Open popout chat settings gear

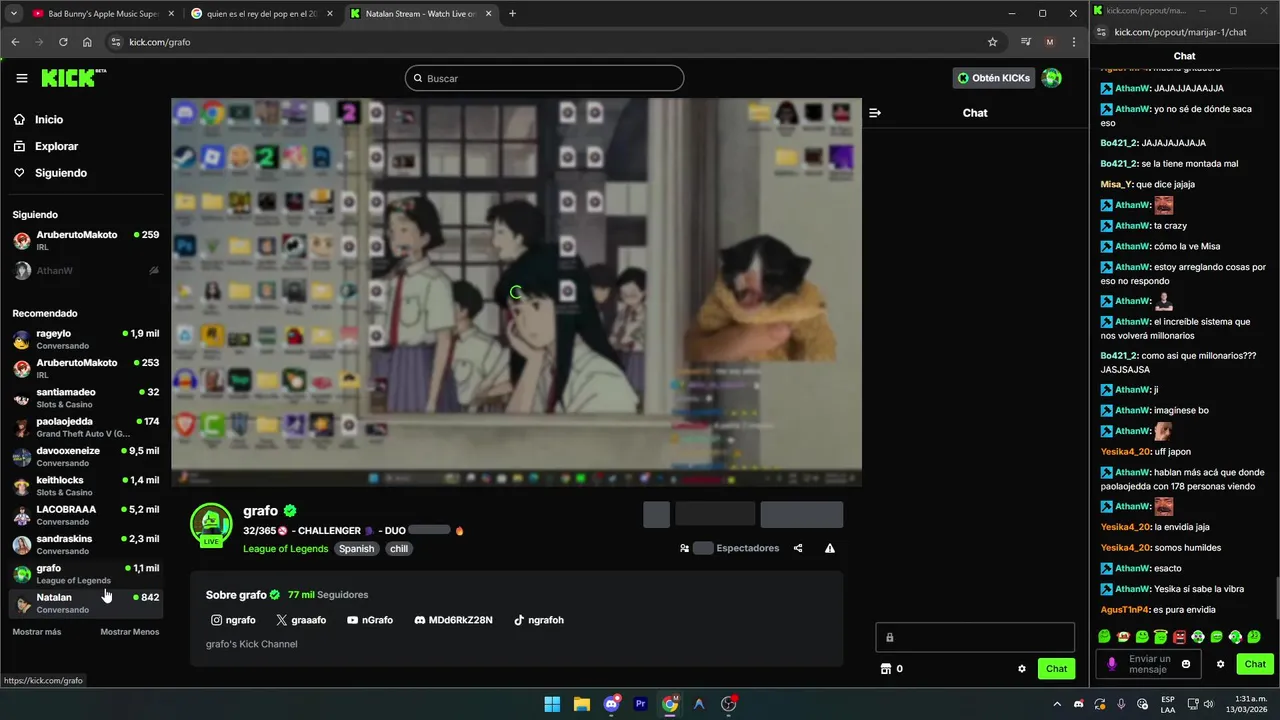[x=1220, y=664]
